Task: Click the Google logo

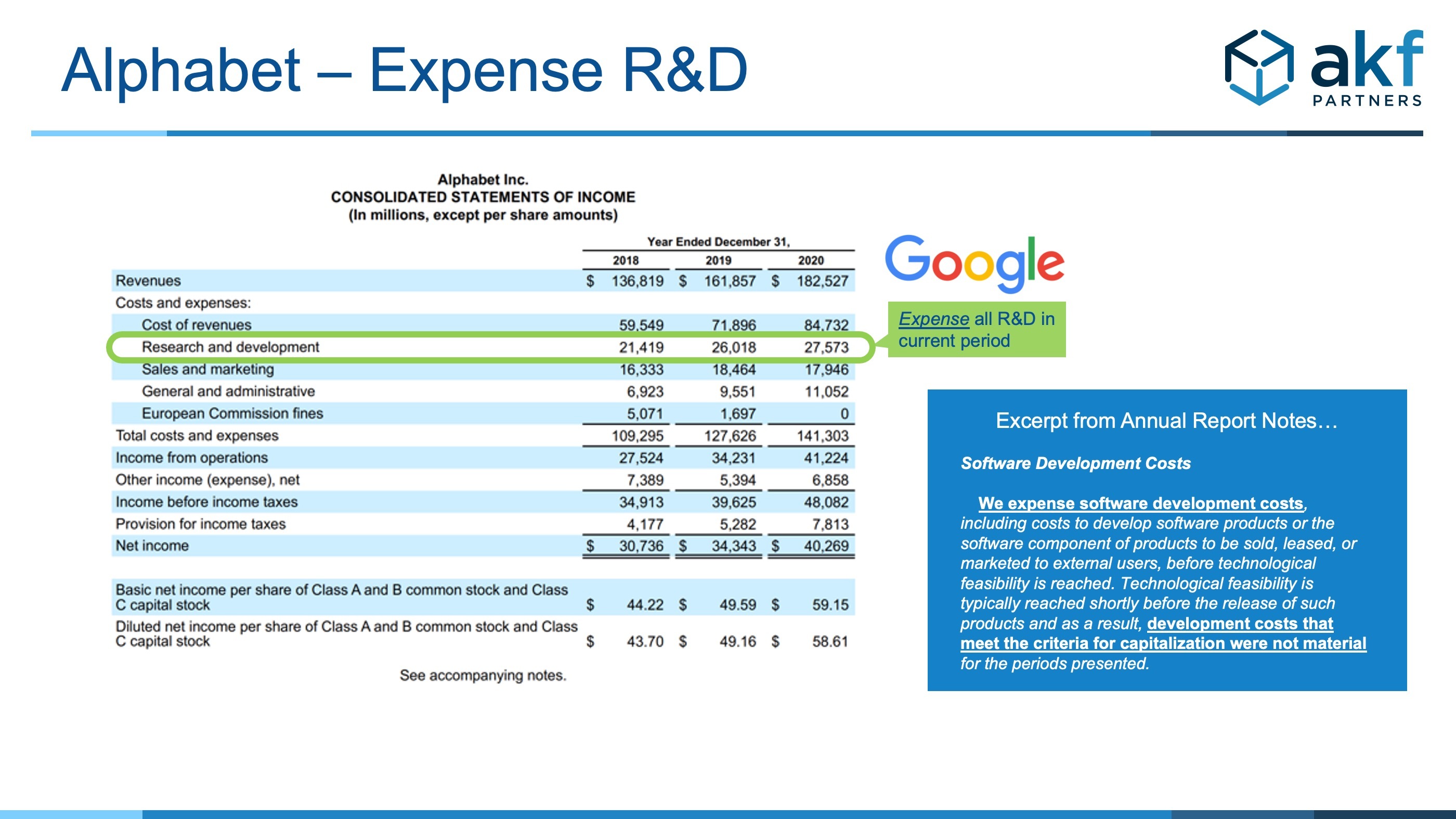Action: coord(974,264)
